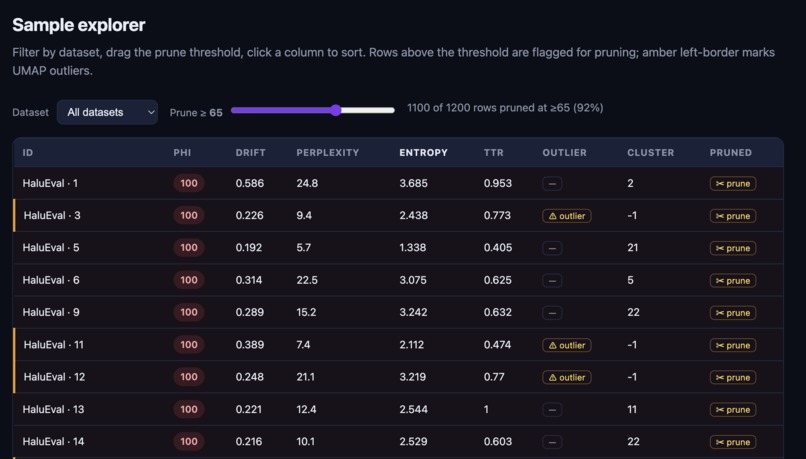
Task: Sort by the TTR column header
Action: (x=493, y=153)
